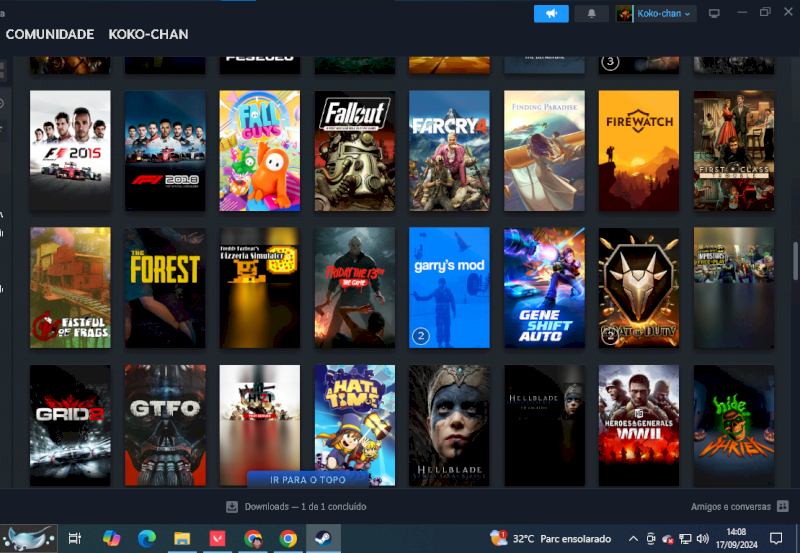
Task: Select Geneshift Auto game cover
Action: tap(544, 288)
